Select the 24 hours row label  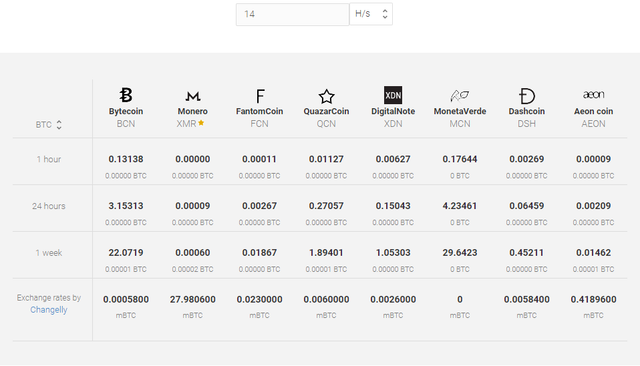click(x=49, y=206)
